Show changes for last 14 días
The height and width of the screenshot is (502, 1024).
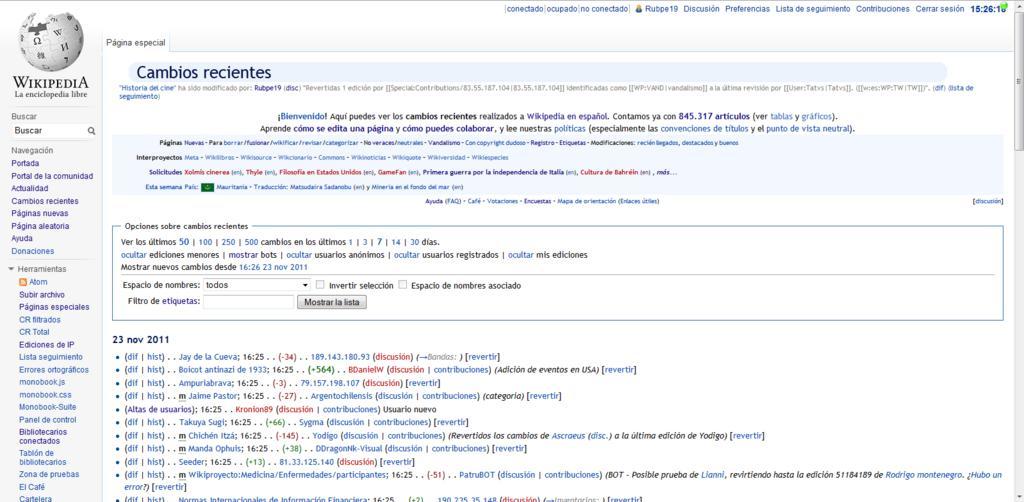point(396,242)
